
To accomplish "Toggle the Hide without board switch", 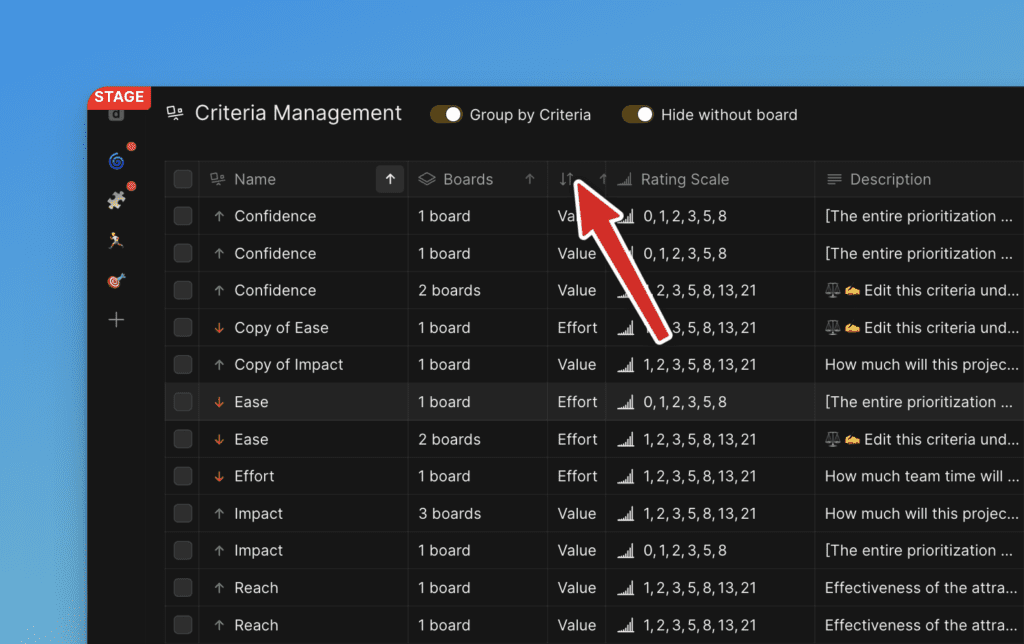I will coord(637,115).
